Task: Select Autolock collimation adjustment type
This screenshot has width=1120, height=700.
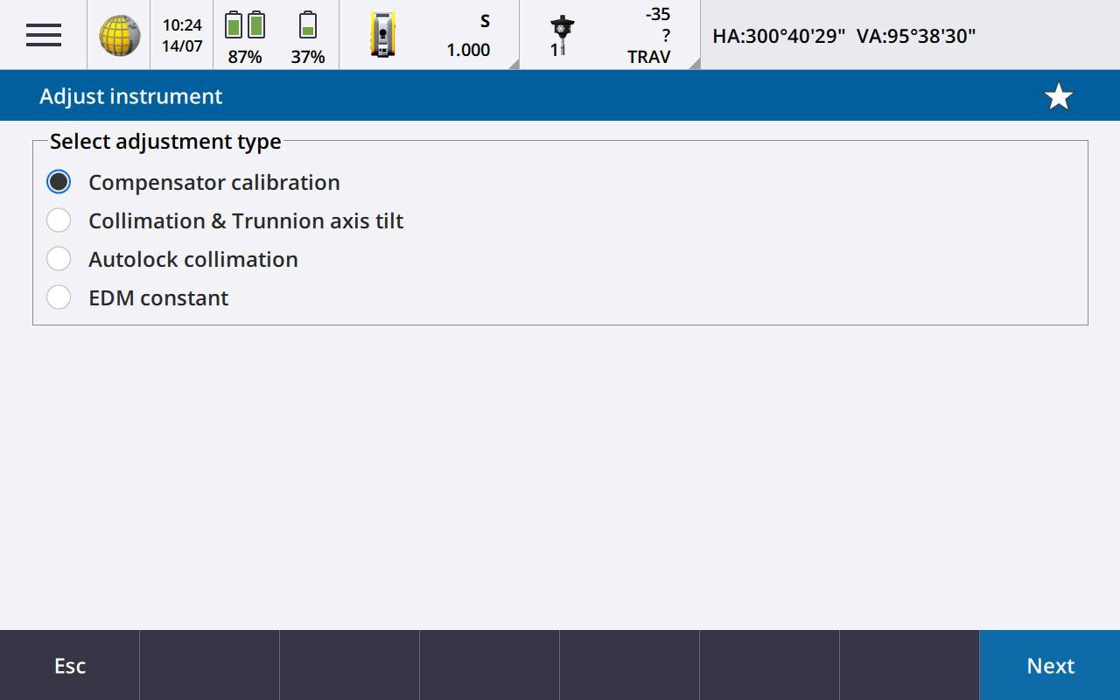Action: pyautogui.click(x=59, y=259)
